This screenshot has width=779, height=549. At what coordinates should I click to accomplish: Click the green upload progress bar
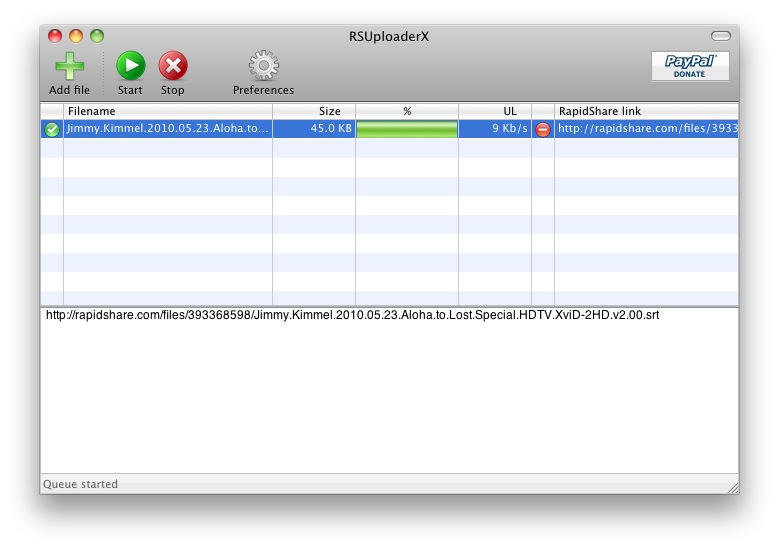pyautogui.click(x=407, y=129)
